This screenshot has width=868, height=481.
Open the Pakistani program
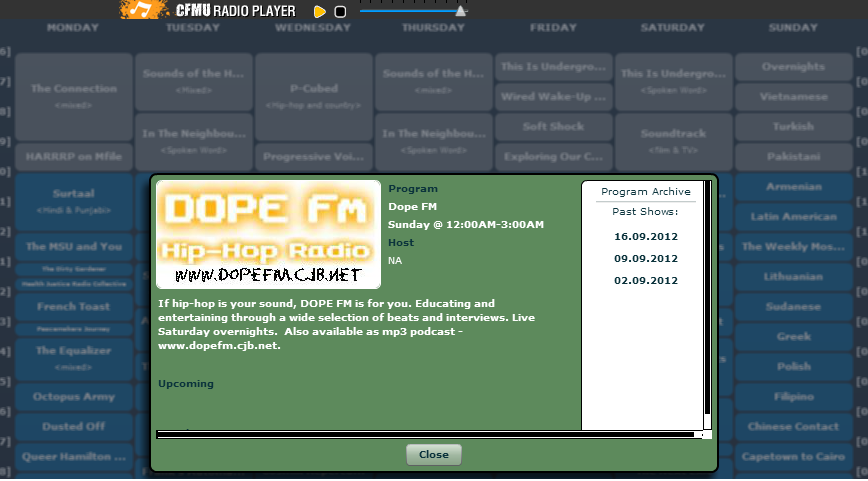(x=794, y=157)
